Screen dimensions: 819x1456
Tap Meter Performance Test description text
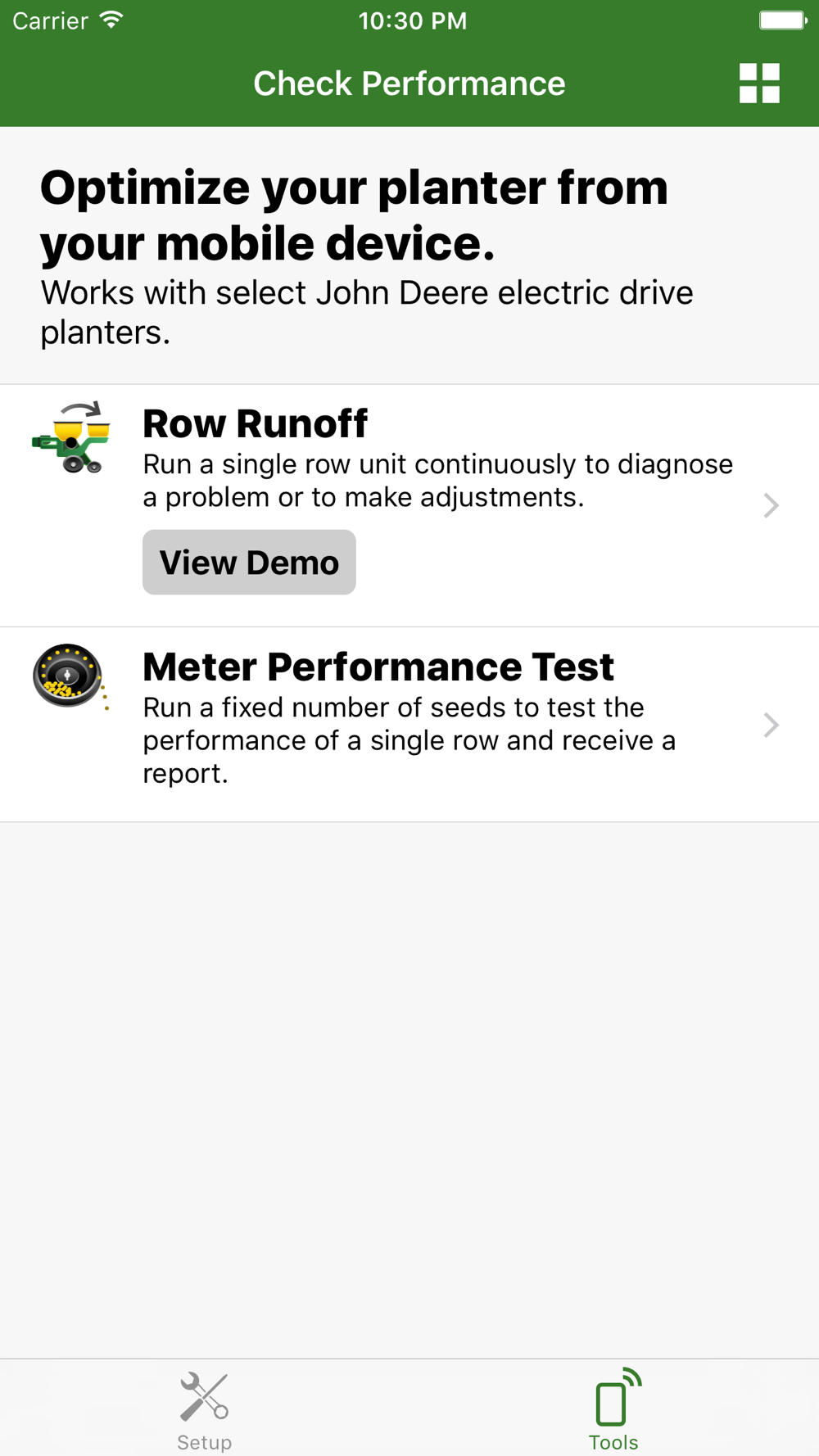[409, 740]
